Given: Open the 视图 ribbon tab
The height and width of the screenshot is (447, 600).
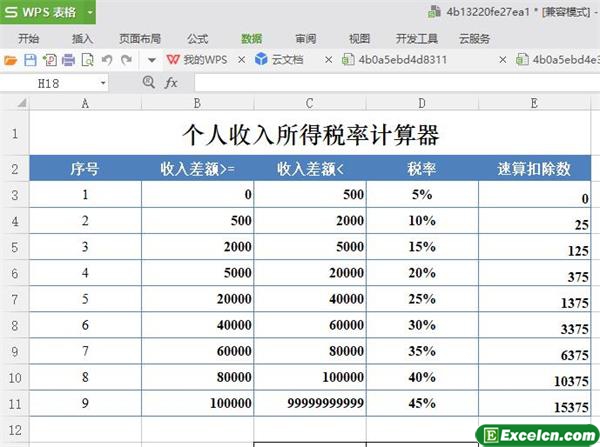Looking at the screenshot, I should point(359,39).
